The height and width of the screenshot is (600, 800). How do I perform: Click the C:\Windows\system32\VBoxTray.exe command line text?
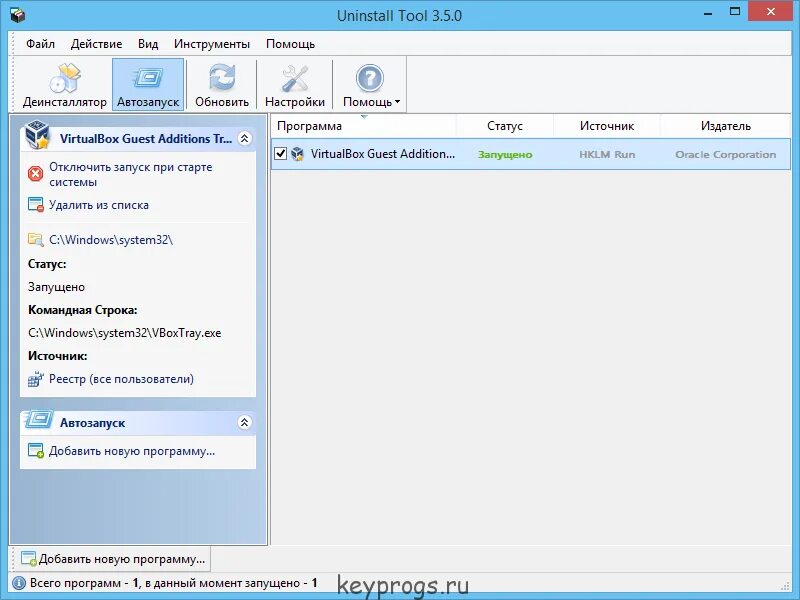(x=124, y=333)
